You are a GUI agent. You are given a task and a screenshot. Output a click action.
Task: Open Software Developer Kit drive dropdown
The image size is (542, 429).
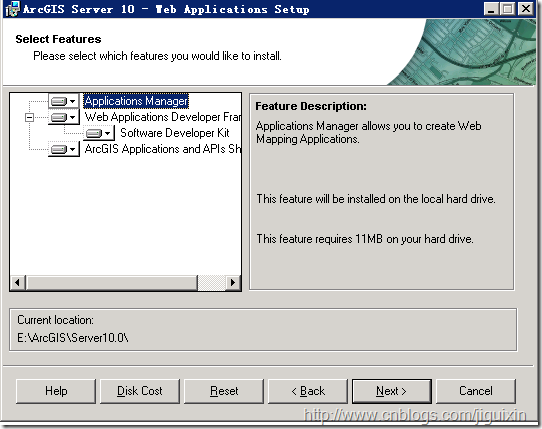pyautogui.click(x=99, y=133)
